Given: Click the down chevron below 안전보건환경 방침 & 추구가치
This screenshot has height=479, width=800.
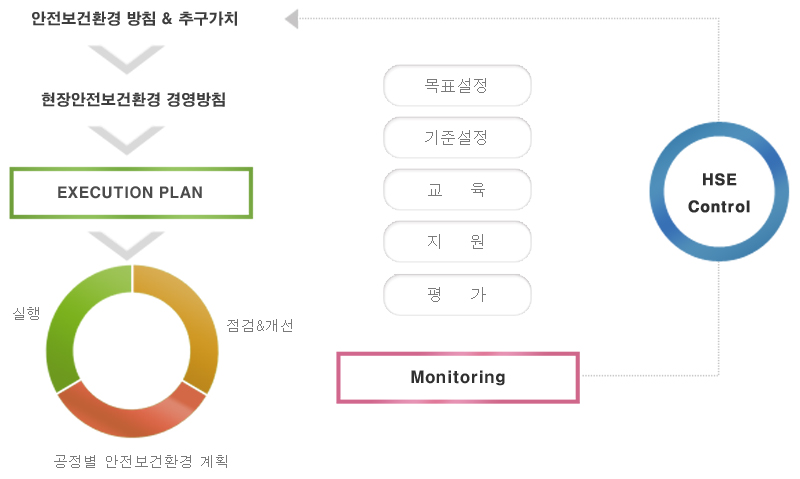Looking at the screenshot, I should 126,59.
